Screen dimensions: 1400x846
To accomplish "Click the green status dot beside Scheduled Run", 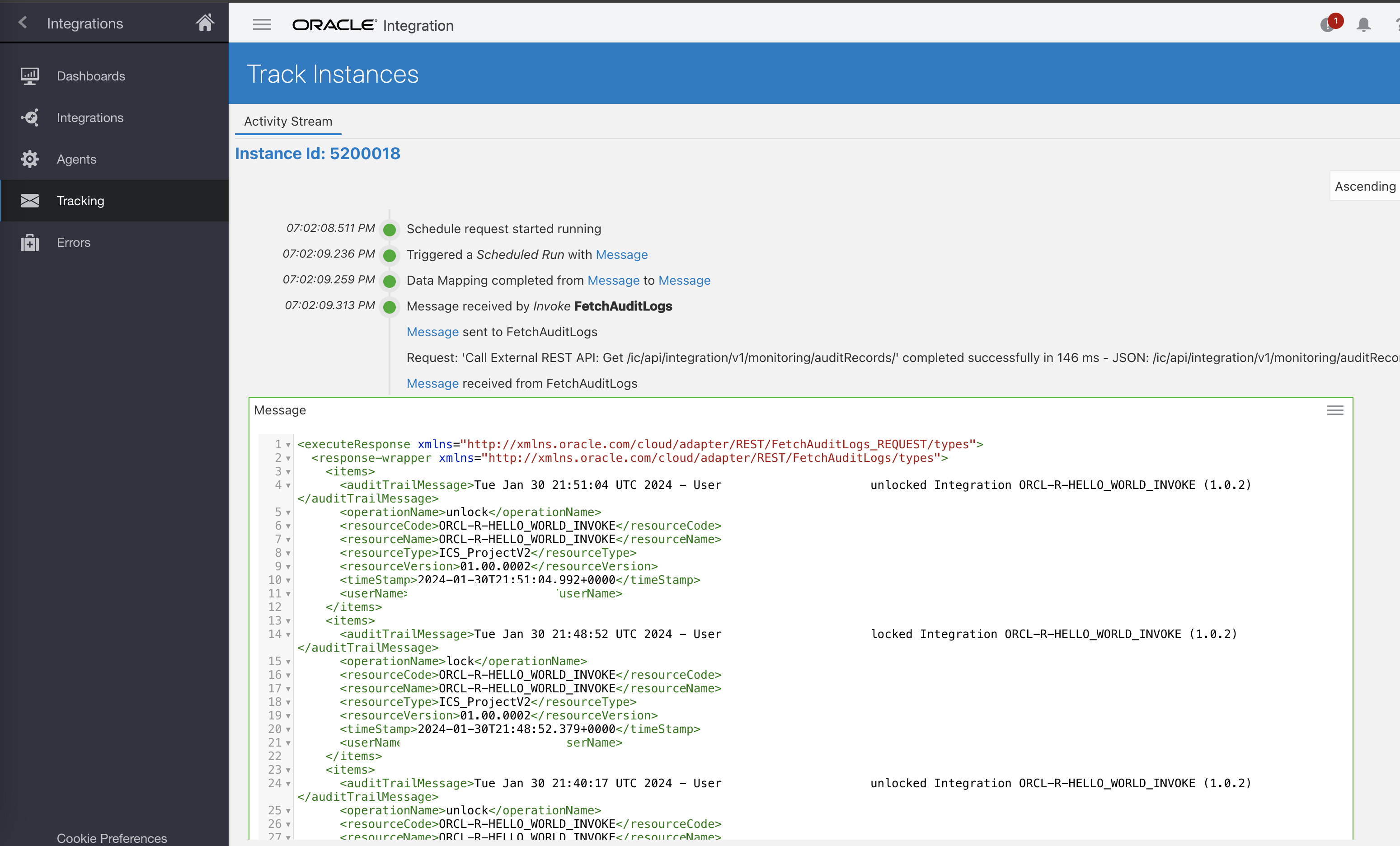I will 390,255.
